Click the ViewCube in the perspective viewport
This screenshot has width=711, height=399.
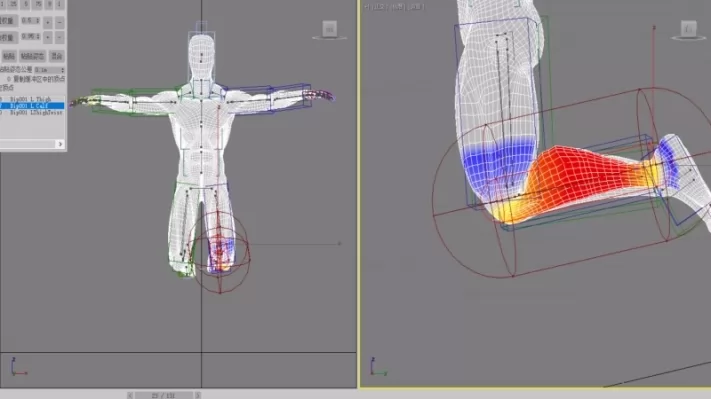pos(688,30)
